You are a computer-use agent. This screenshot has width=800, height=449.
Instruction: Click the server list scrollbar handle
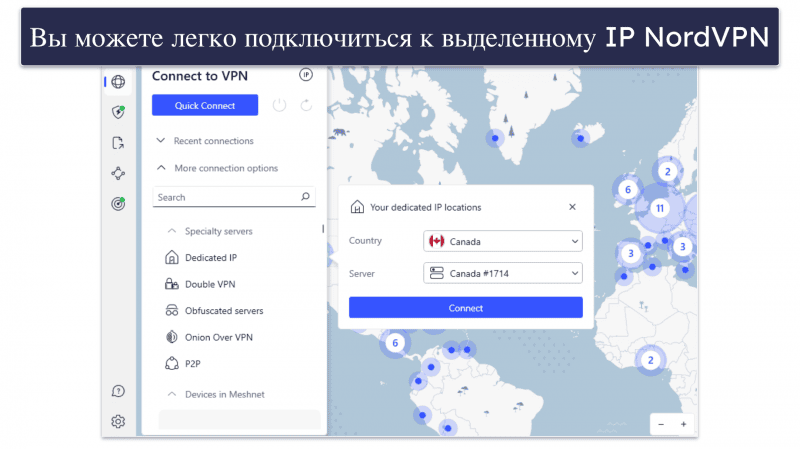point(323,229)
